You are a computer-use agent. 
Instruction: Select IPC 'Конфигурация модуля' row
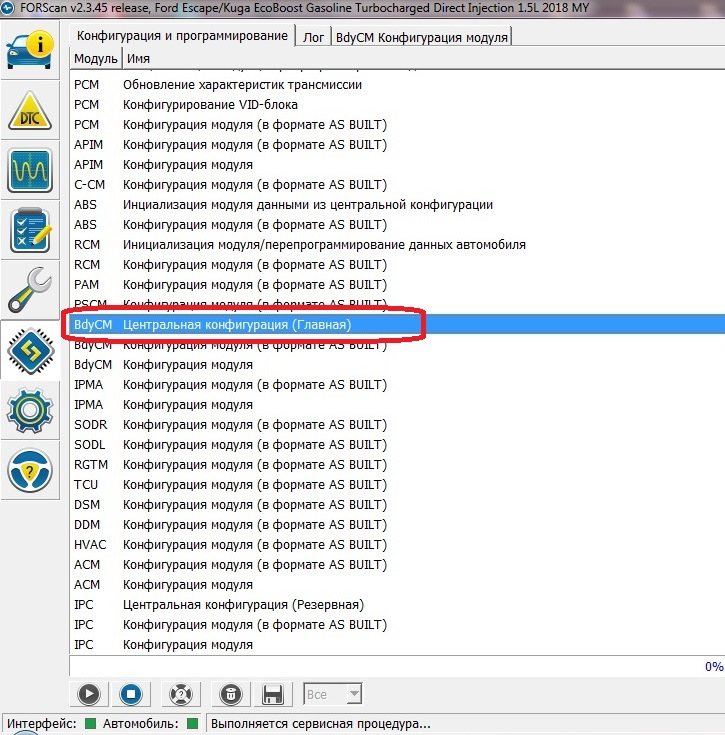coord(397,645)
